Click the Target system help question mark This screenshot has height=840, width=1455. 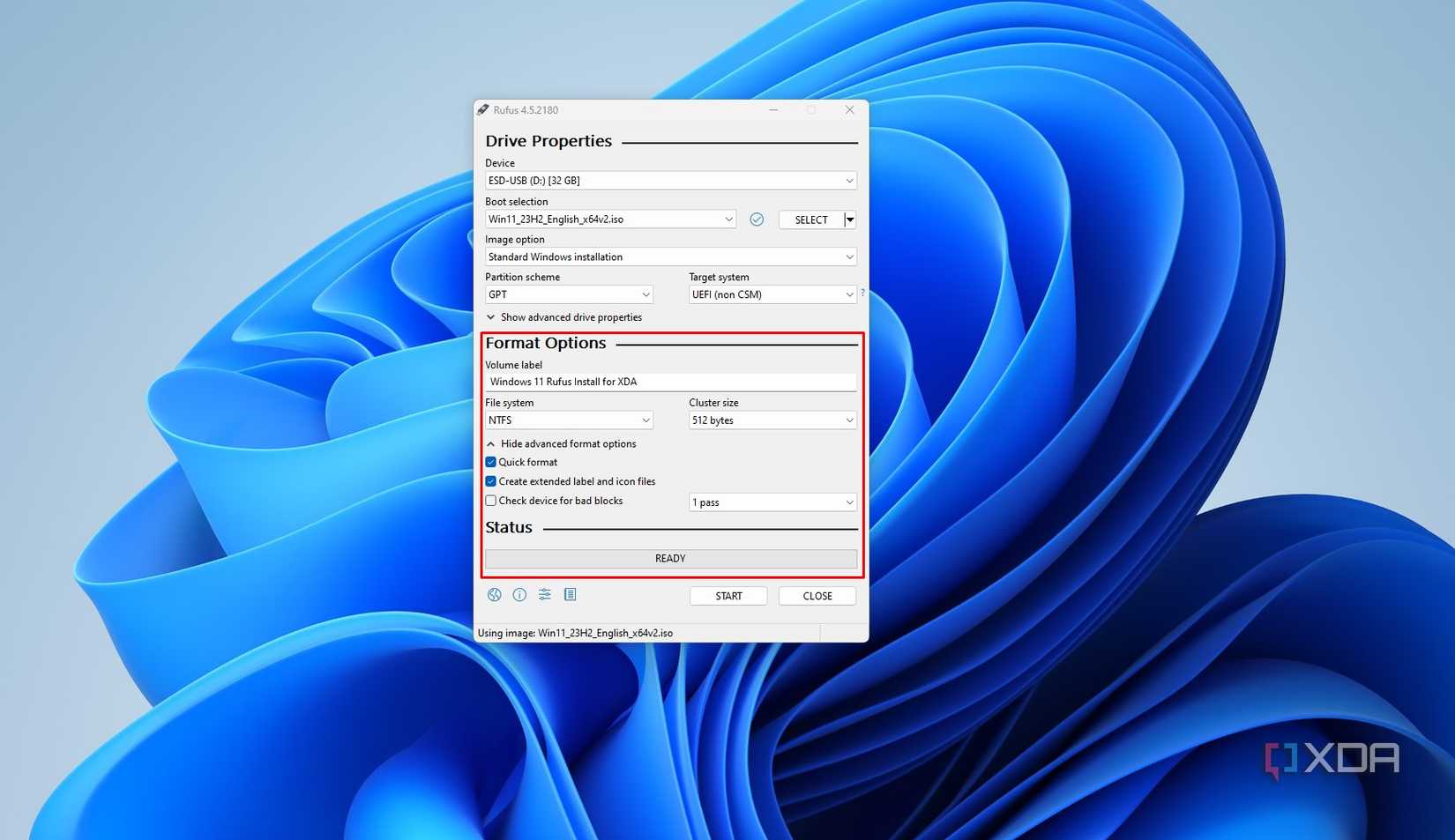coord(862,292)
